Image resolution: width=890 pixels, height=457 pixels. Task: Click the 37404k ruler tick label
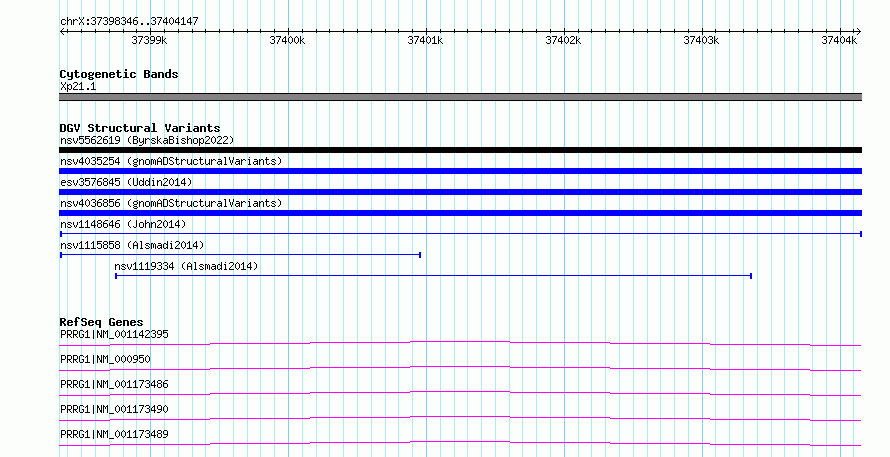pyautogui.click(x=839, y=40)
